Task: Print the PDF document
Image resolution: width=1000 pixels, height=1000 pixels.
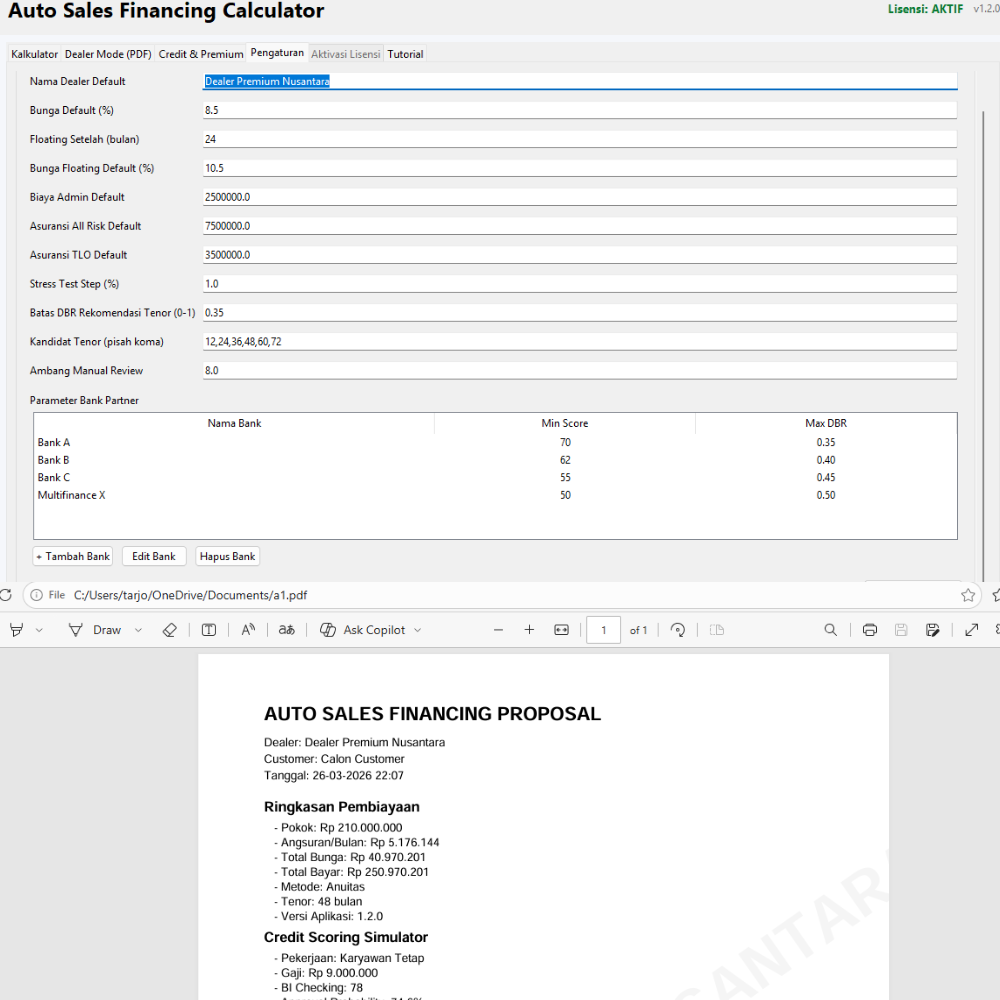Action: click(x=869, y=630)
